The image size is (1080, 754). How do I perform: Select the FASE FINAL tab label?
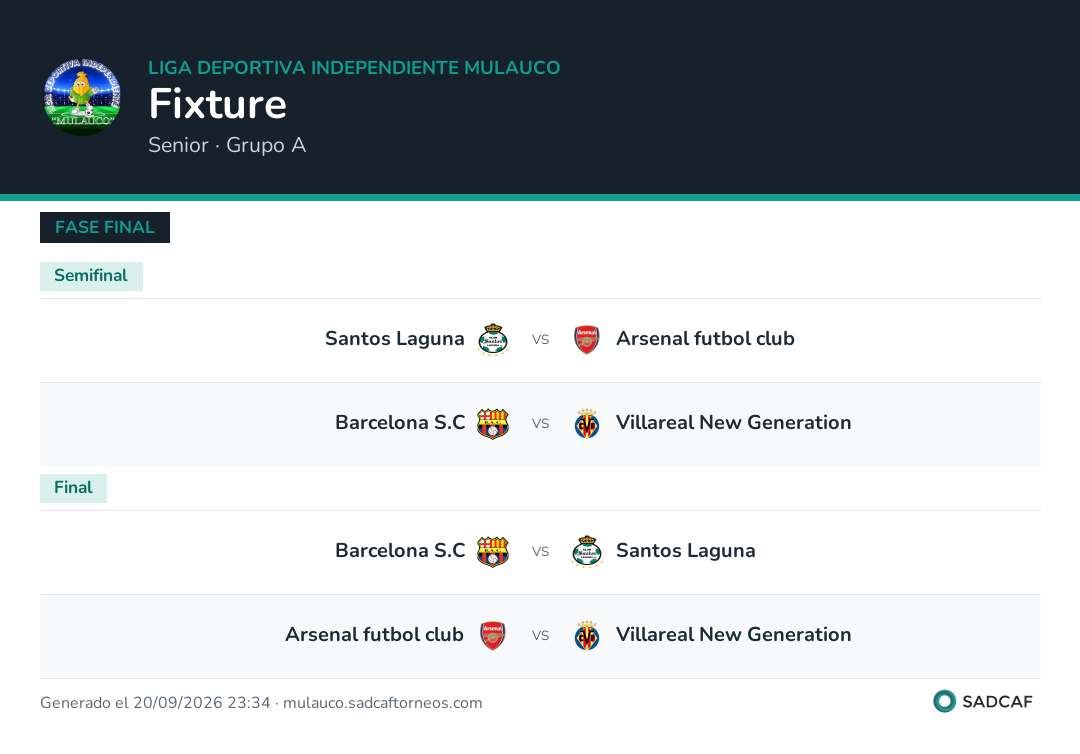(105, 227)
